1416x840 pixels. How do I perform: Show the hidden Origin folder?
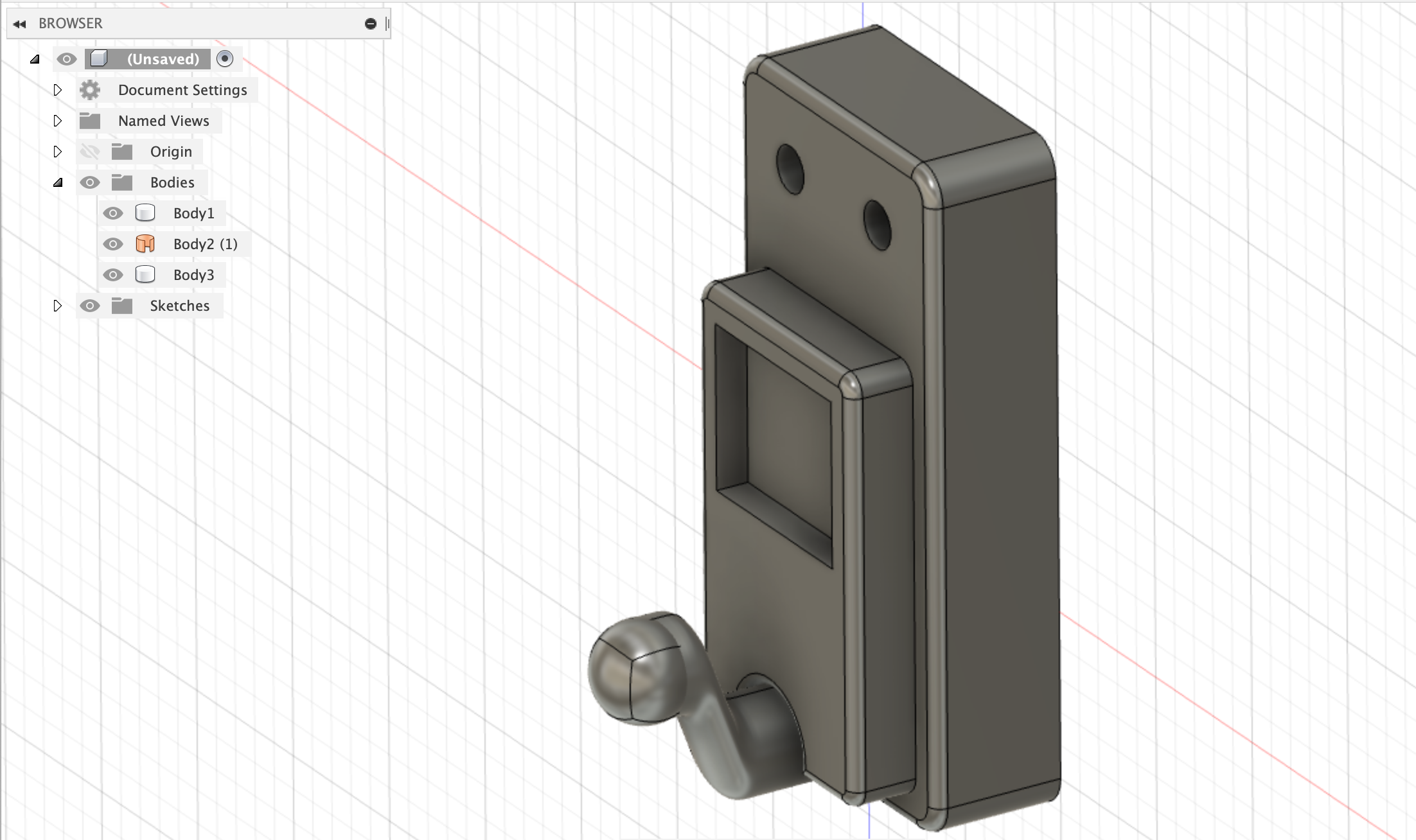90,152
